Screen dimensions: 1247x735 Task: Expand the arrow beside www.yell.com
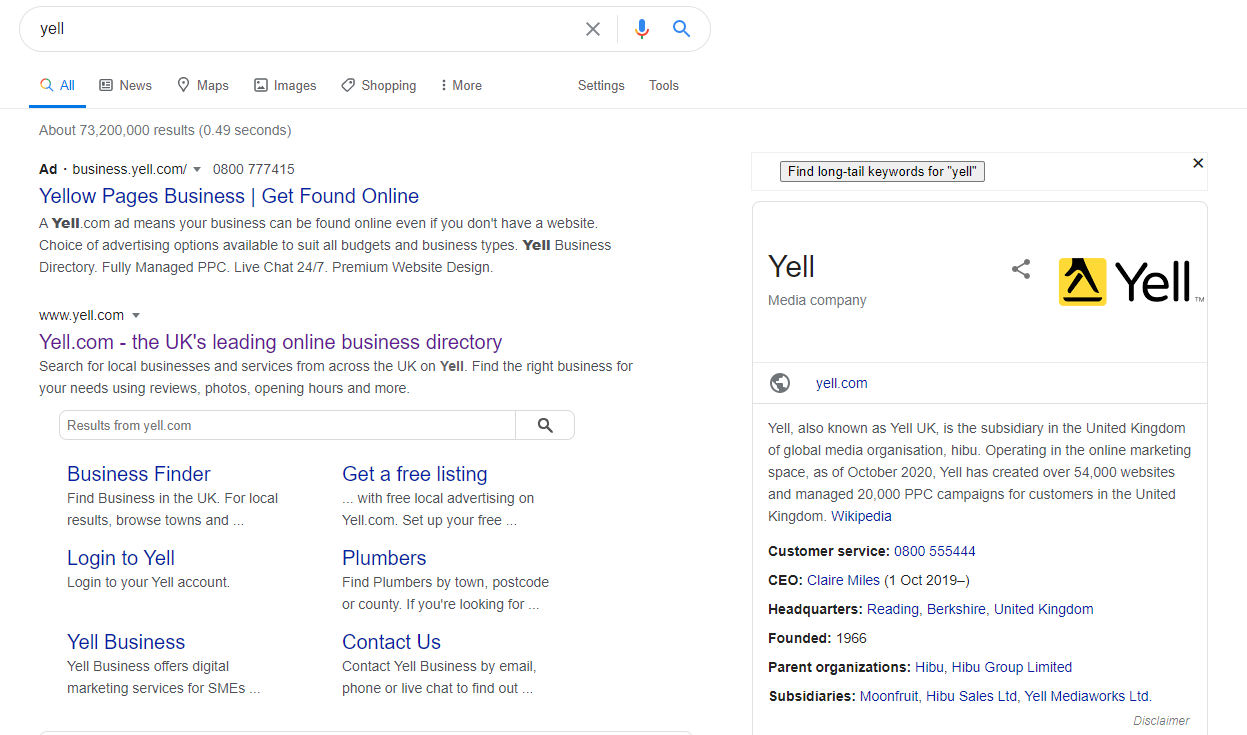[x=136, y=315]
